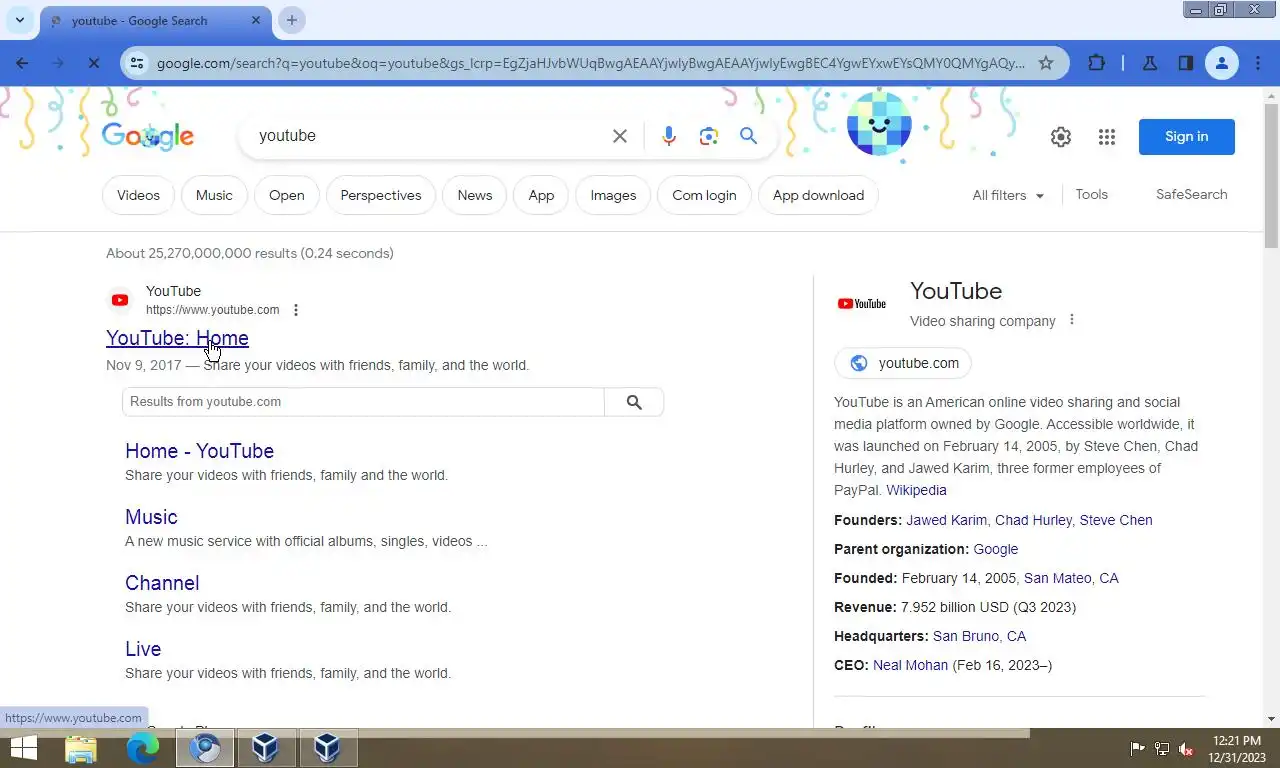
Task: Open the YouTube: Home result link
Action: click(x=177, y=338)
